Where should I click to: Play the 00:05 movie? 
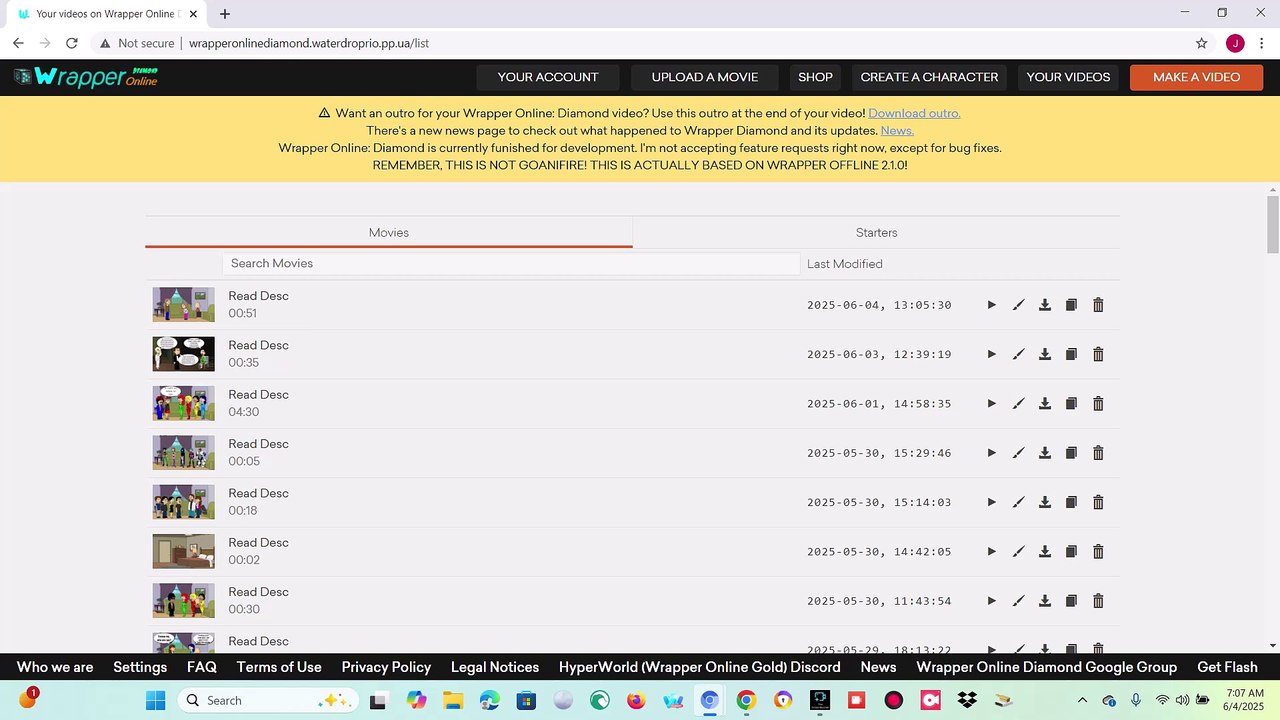[x=991, y=453]
